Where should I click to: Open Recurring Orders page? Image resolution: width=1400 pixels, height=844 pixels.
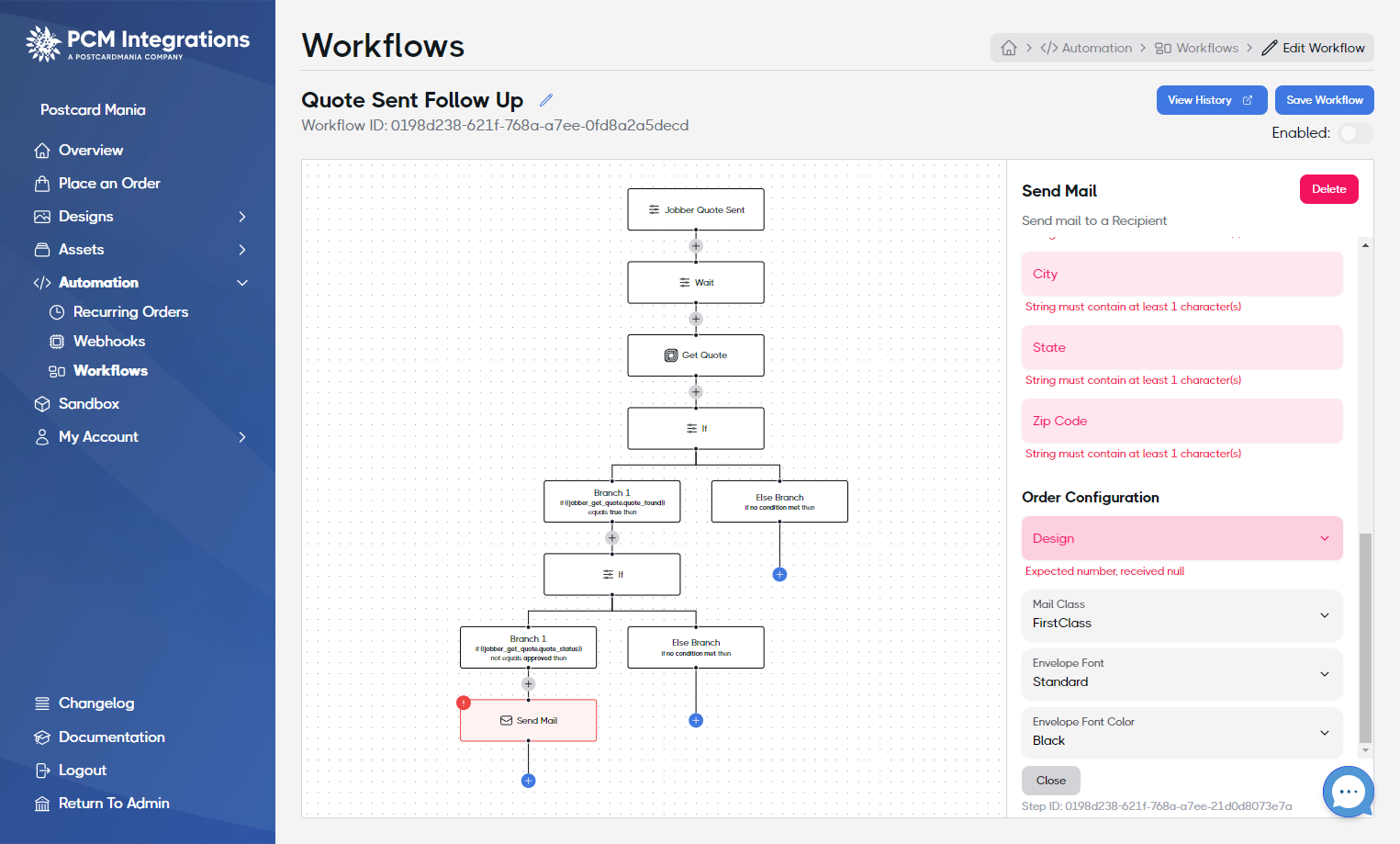click(x=130, y=312)
